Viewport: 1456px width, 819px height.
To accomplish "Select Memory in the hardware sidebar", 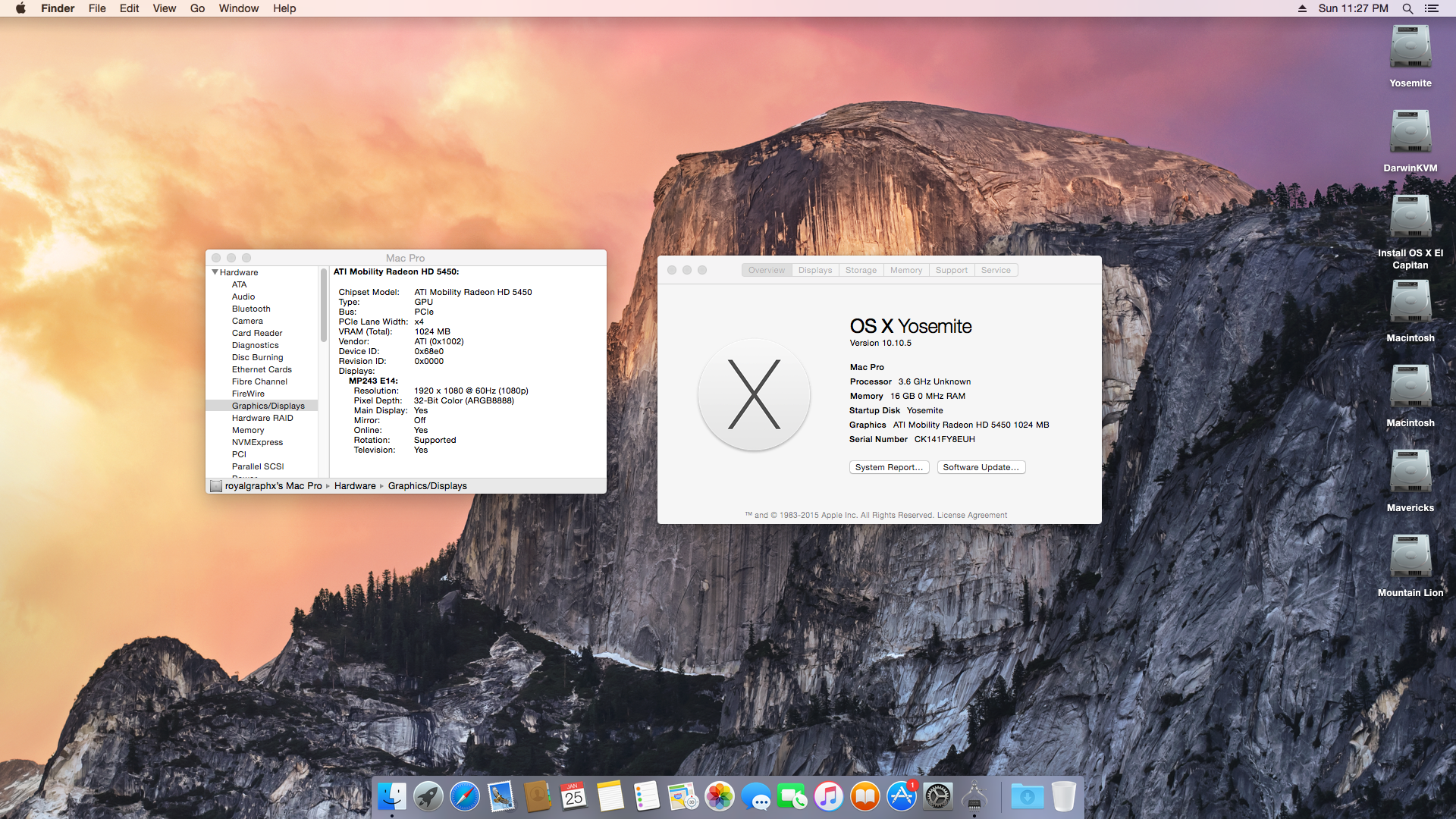I will point(248,430).
